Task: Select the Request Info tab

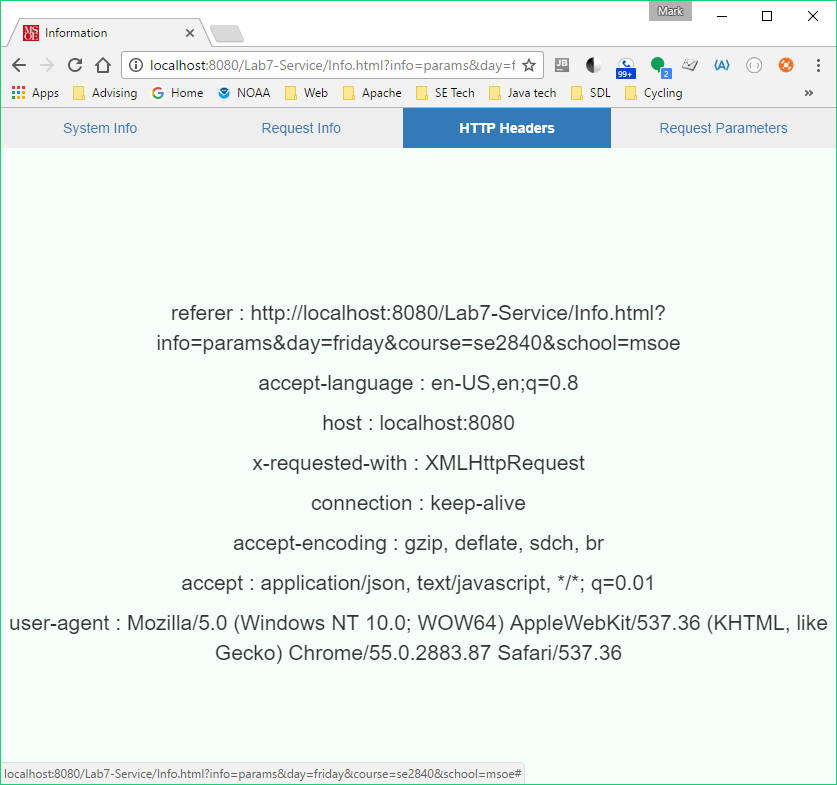Action: 300,128
